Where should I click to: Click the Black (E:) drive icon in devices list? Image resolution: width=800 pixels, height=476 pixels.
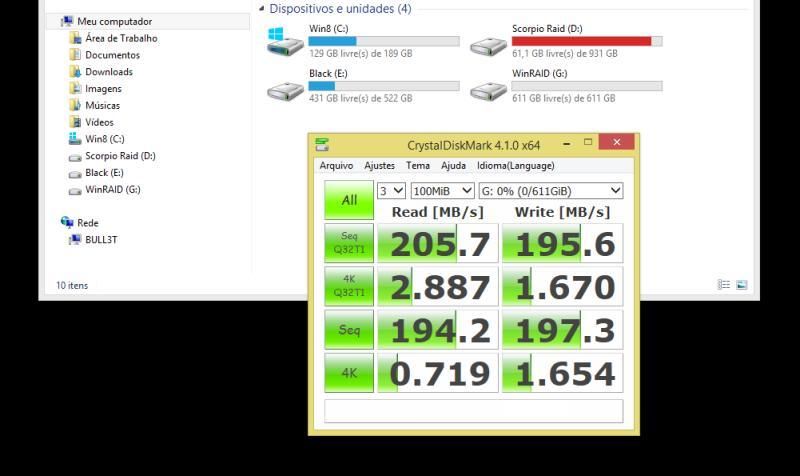tap(285, 92)
